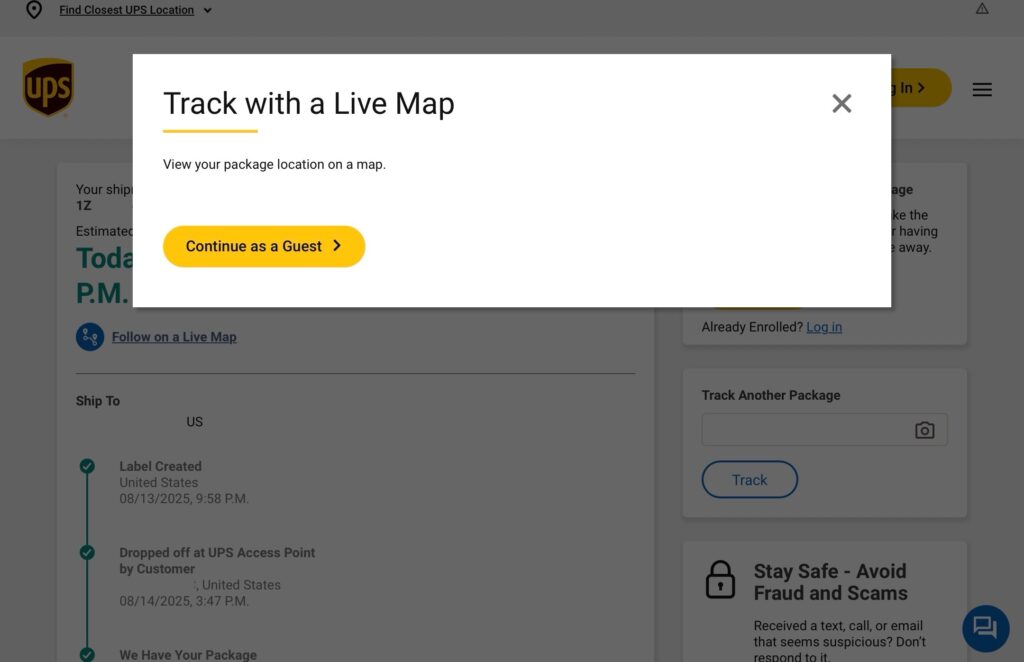Close the Track with a Live Map dialog
This screenshot has height=662, width=1024.
(x=841, y=103)
